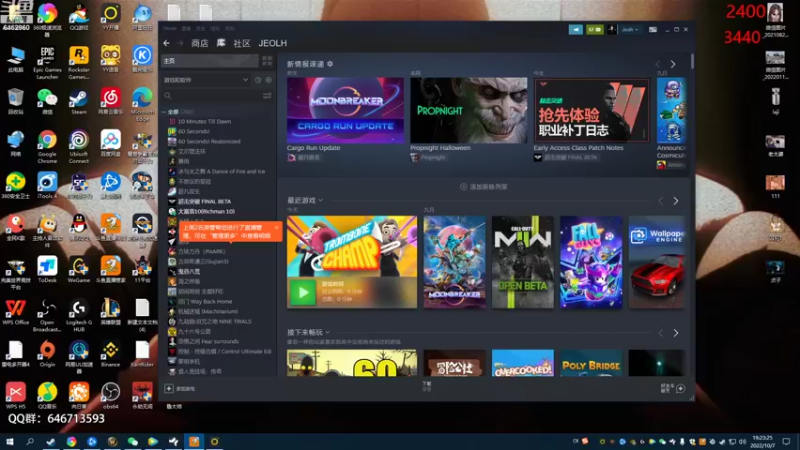The width and height of the screenshot is (800, 450).
Task: Click blue announcements megaphone button
Action: [576, 30]
